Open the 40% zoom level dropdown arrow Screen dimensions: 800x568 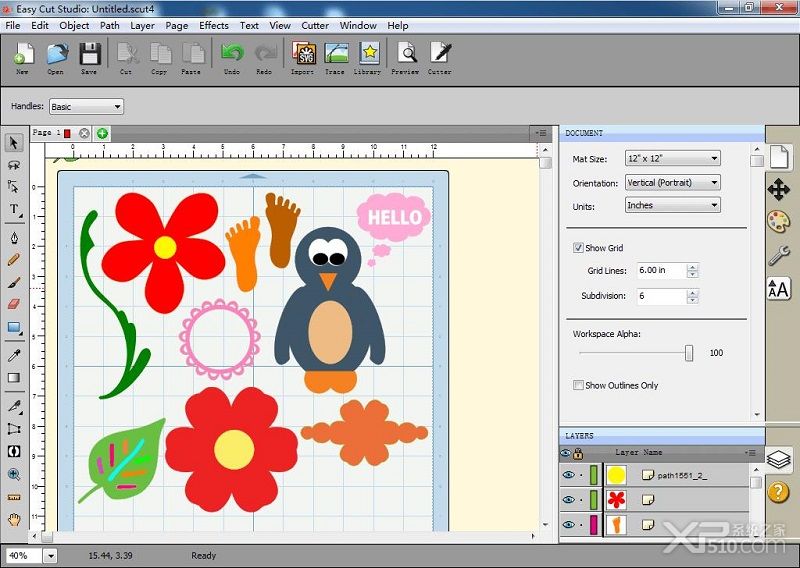coord(51,556)
